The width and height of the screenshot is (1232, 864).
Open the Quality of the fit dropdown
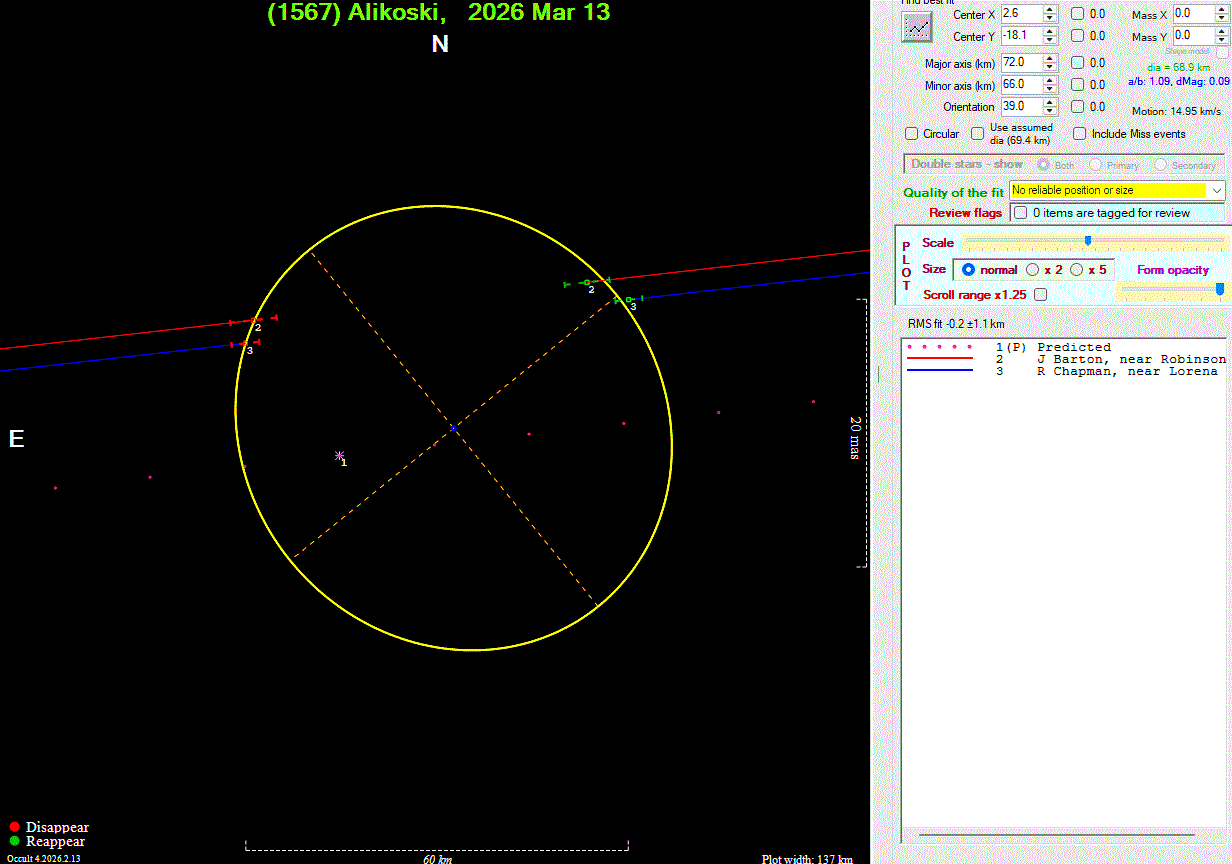(1217, 190)
